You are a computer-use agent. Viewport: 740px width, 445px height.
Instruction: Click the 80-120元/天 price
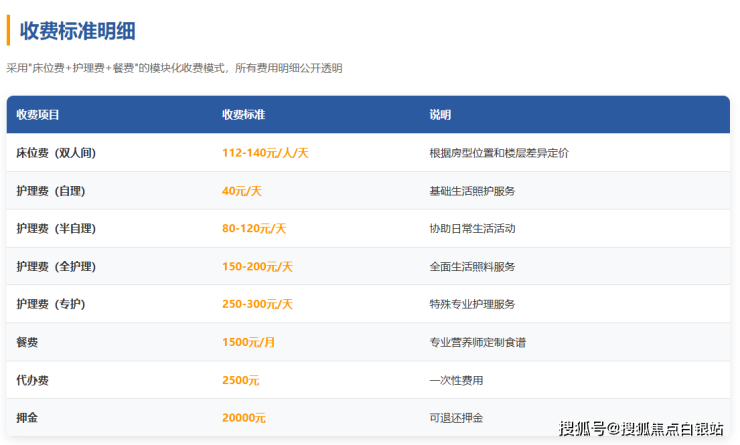tap(254, 229)
